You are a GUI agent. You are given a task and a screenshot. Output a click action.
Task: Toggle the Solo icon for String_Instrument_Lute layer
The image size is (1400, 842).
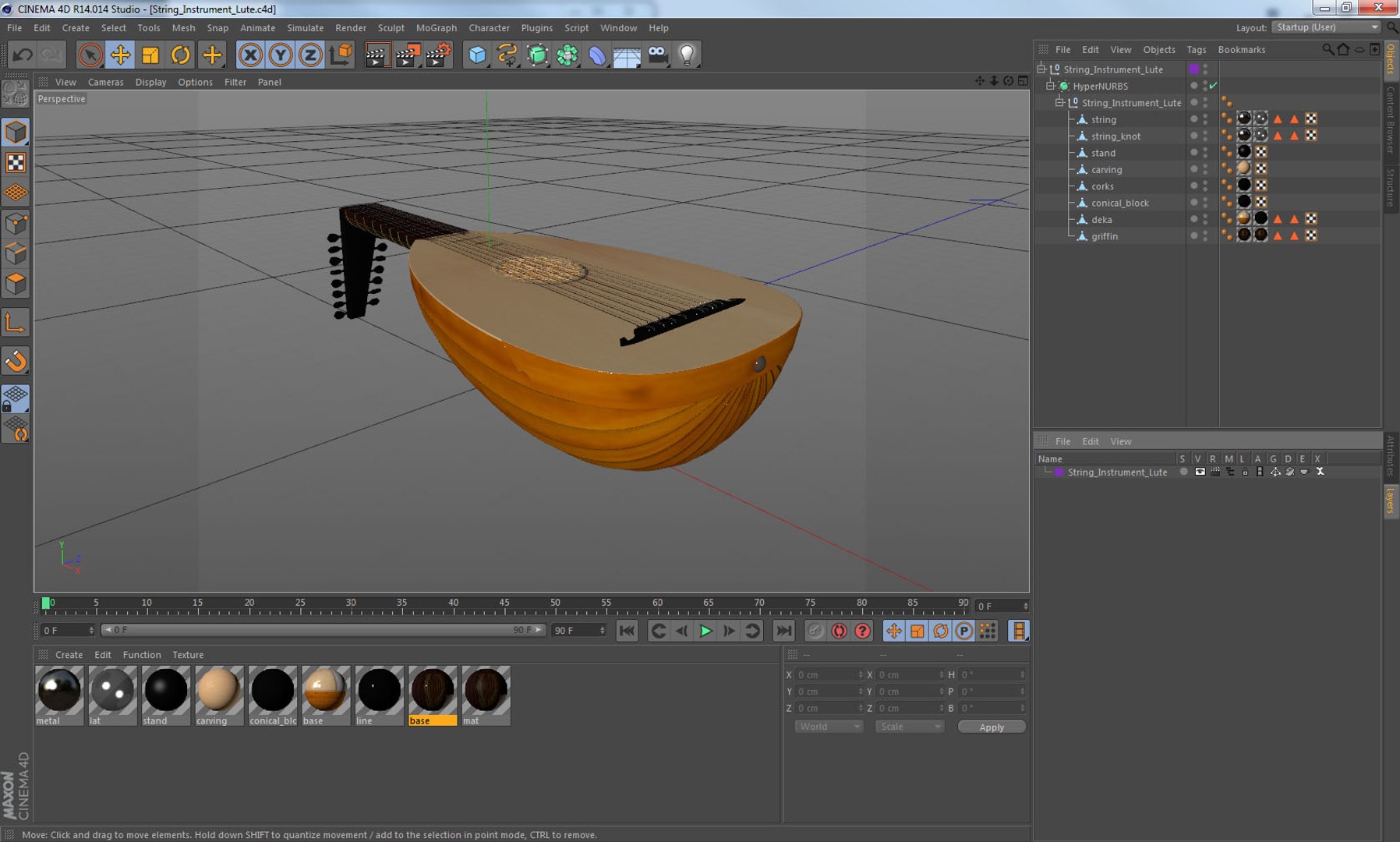click(1184, 472)
